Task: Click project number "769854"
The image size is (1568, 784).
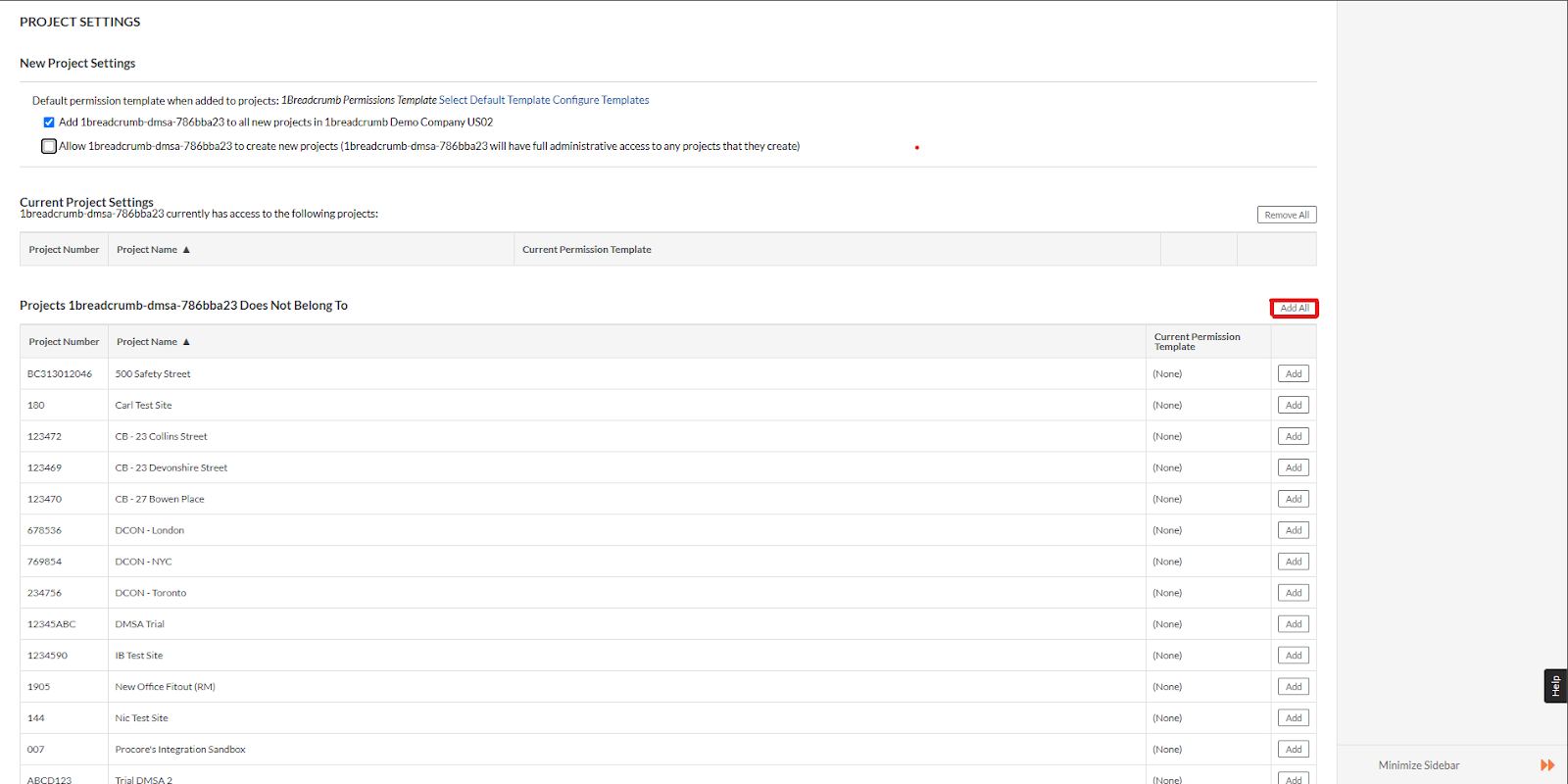Action: click(44, 563)
